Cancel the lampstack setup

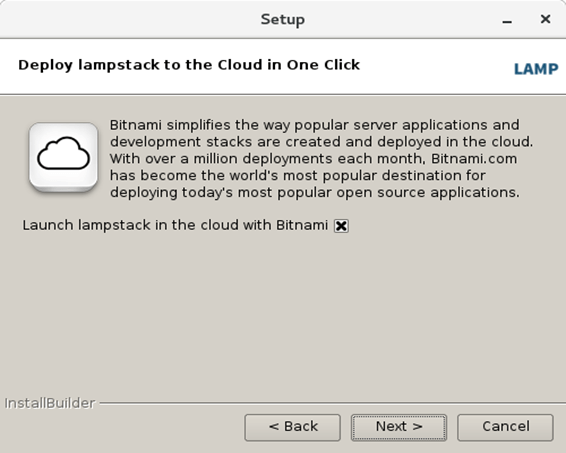pyautogui.click(x=505, y=427)
